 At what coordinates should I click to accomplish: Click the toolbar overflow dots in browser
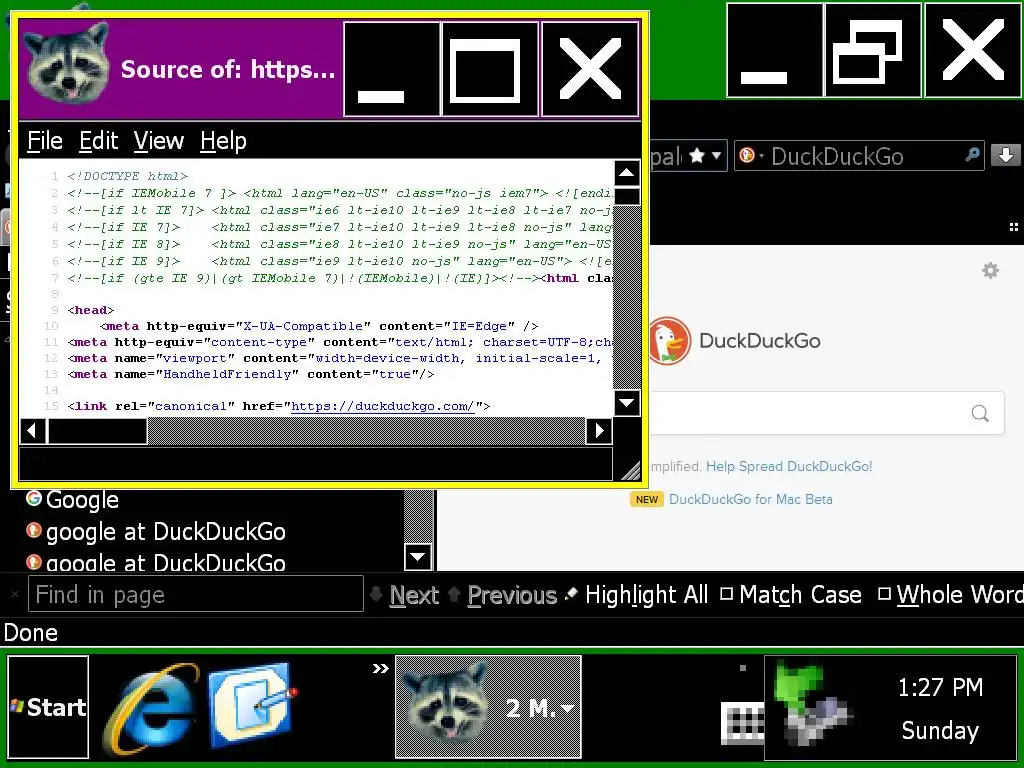(1014, 227)
